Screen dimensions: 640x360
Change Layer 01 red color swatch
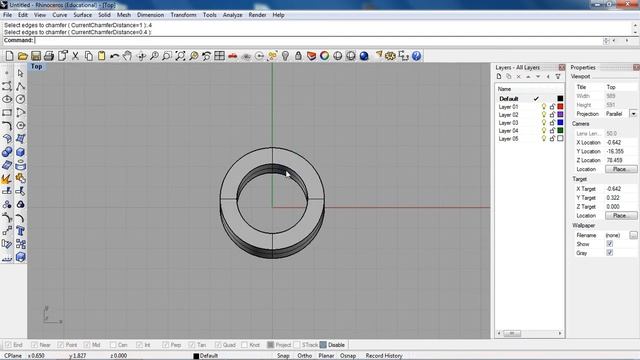560,107
